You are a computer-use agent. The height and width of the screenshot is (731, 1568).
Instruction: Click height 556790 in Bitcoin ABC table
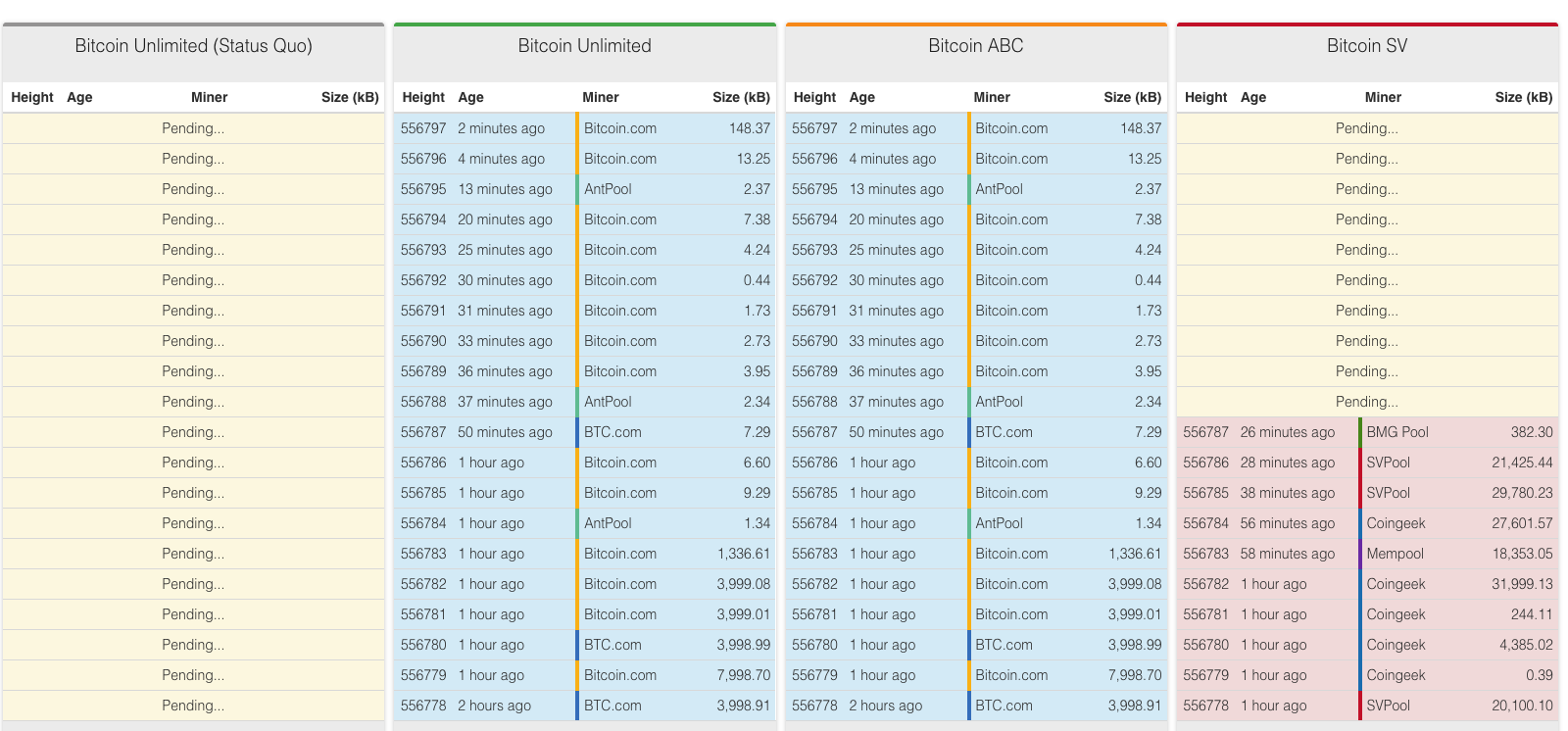pos(814,341)
